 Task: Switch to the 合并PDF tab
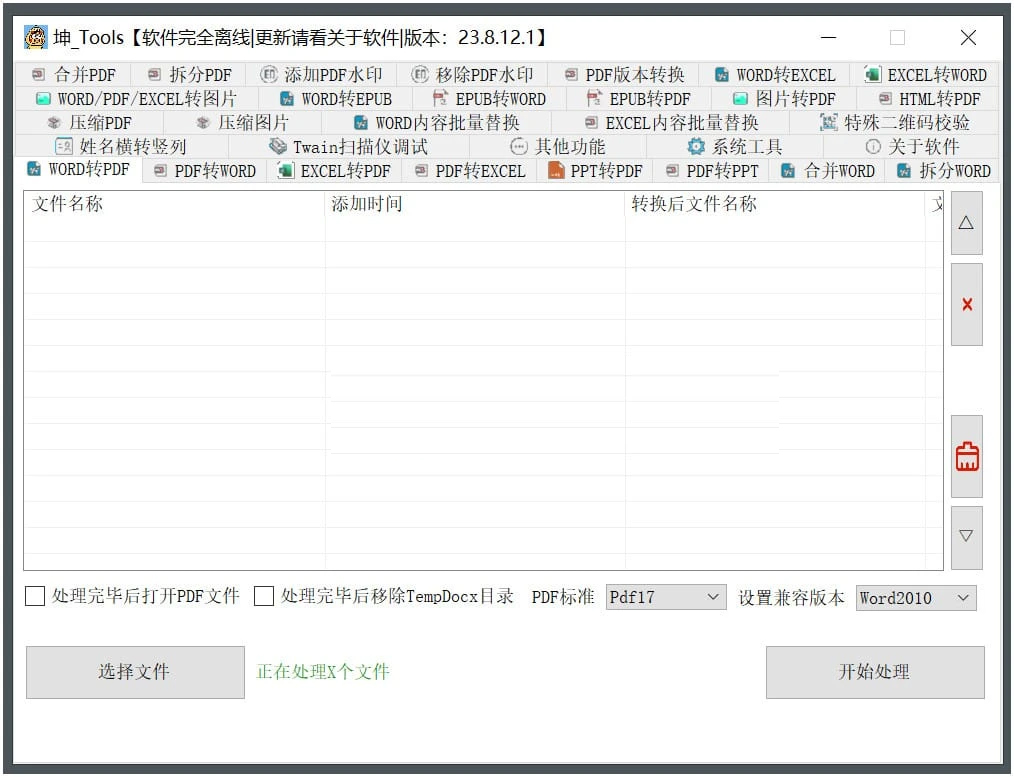pyautogui.click(x=74, y=75)
